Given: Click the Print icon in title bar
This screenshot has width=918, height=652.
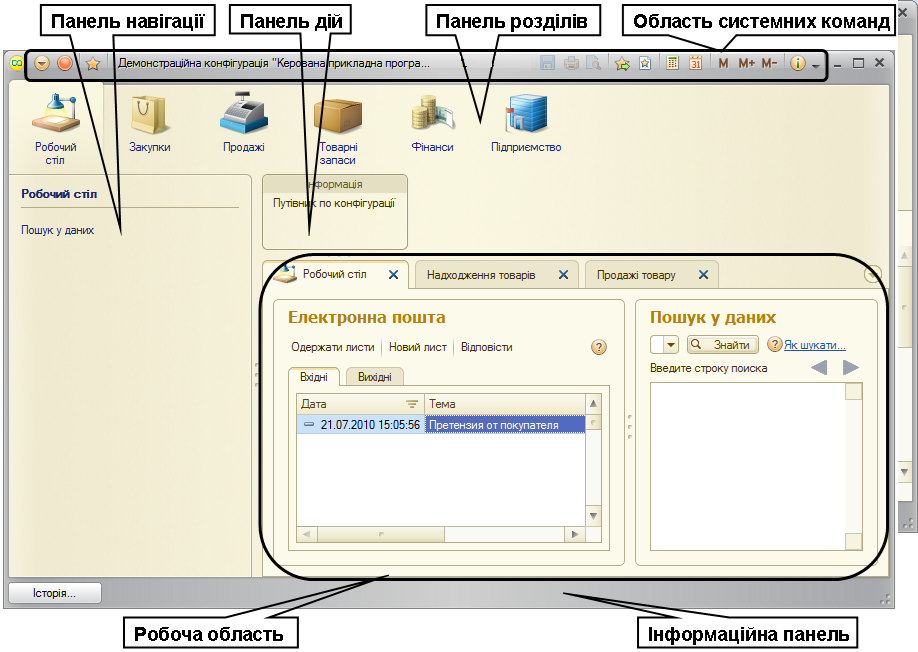Looking at the screenshot, I should click(x=571, y=63).
